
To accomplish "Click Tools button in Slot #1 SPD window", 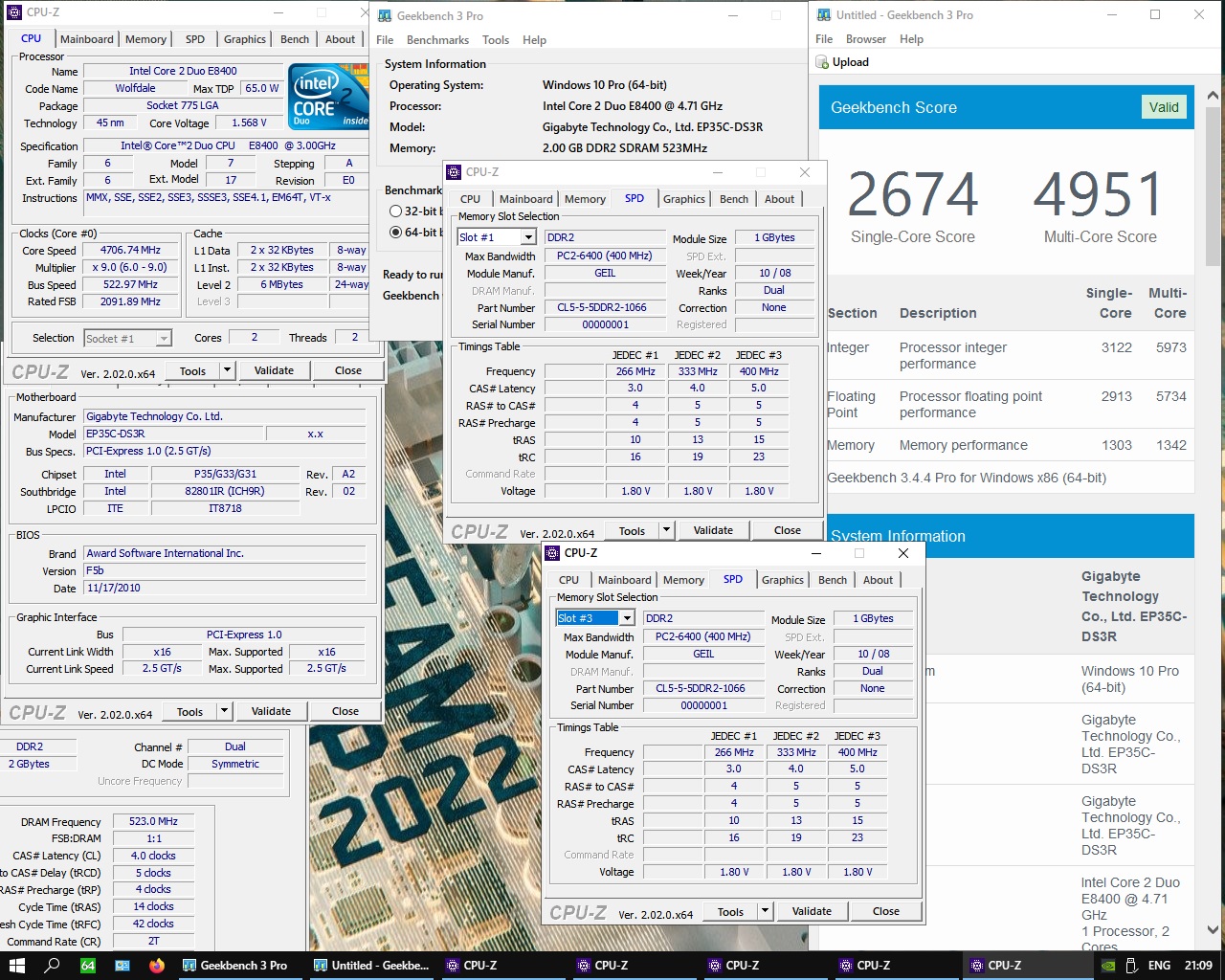I will pyautogui.click(x=632, y=530).
